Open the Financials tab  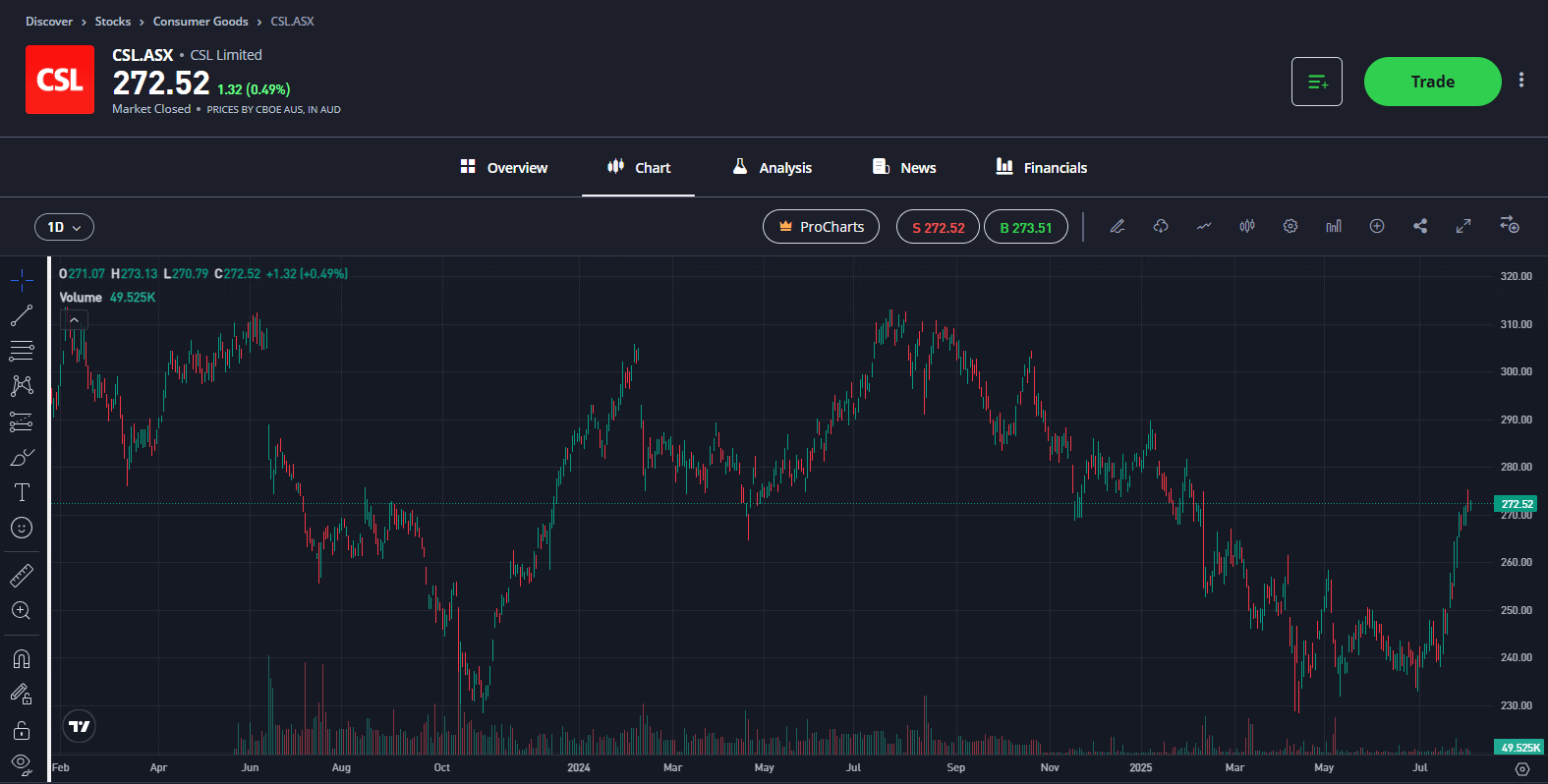[x=1042, y=167]
